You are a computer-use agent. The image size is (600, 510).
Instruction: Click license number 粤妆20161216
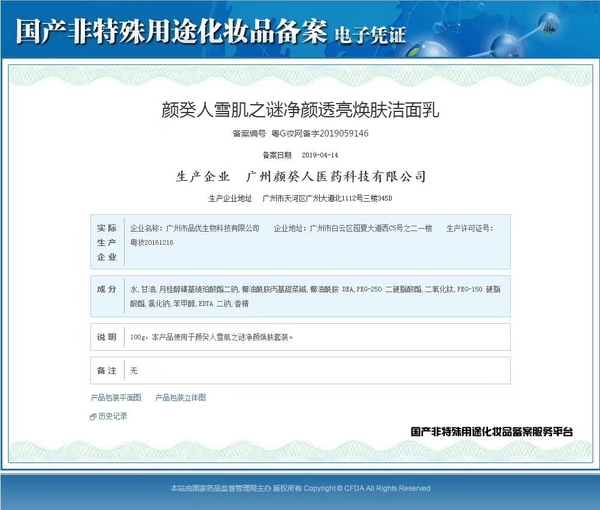(152, 242)
